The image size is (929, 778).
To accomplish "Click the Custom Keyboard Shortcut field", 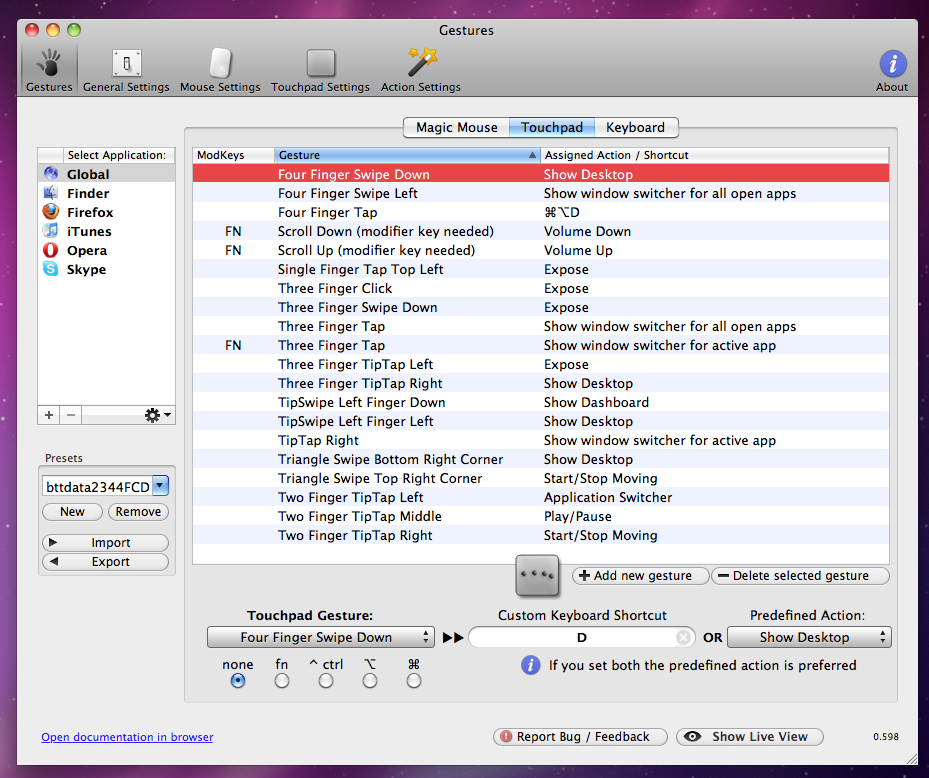I will point(582,638).
